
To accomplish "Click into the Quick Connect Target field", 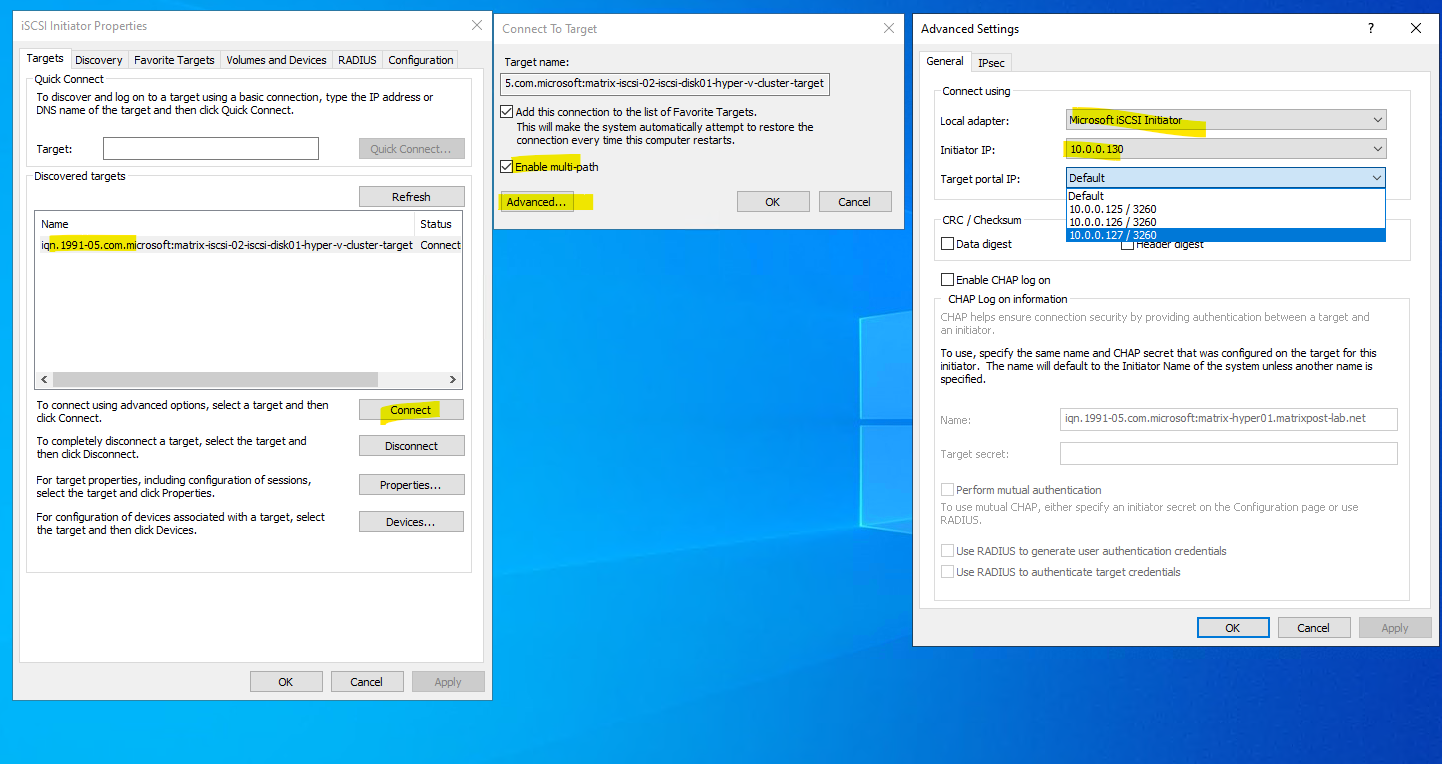I will (210, 149).
